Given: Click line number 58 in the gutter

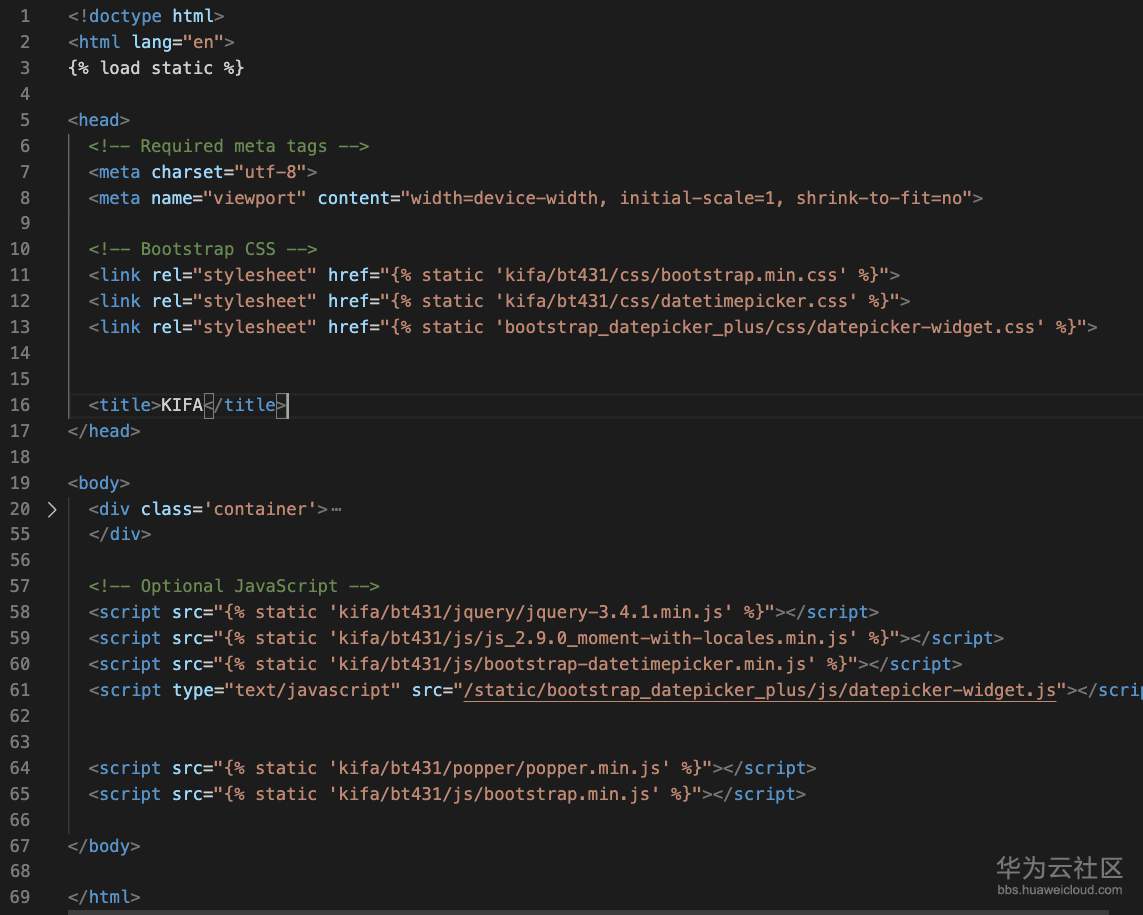Looking at the screenshot, I should pyautogui.click(x=21, y=612).
